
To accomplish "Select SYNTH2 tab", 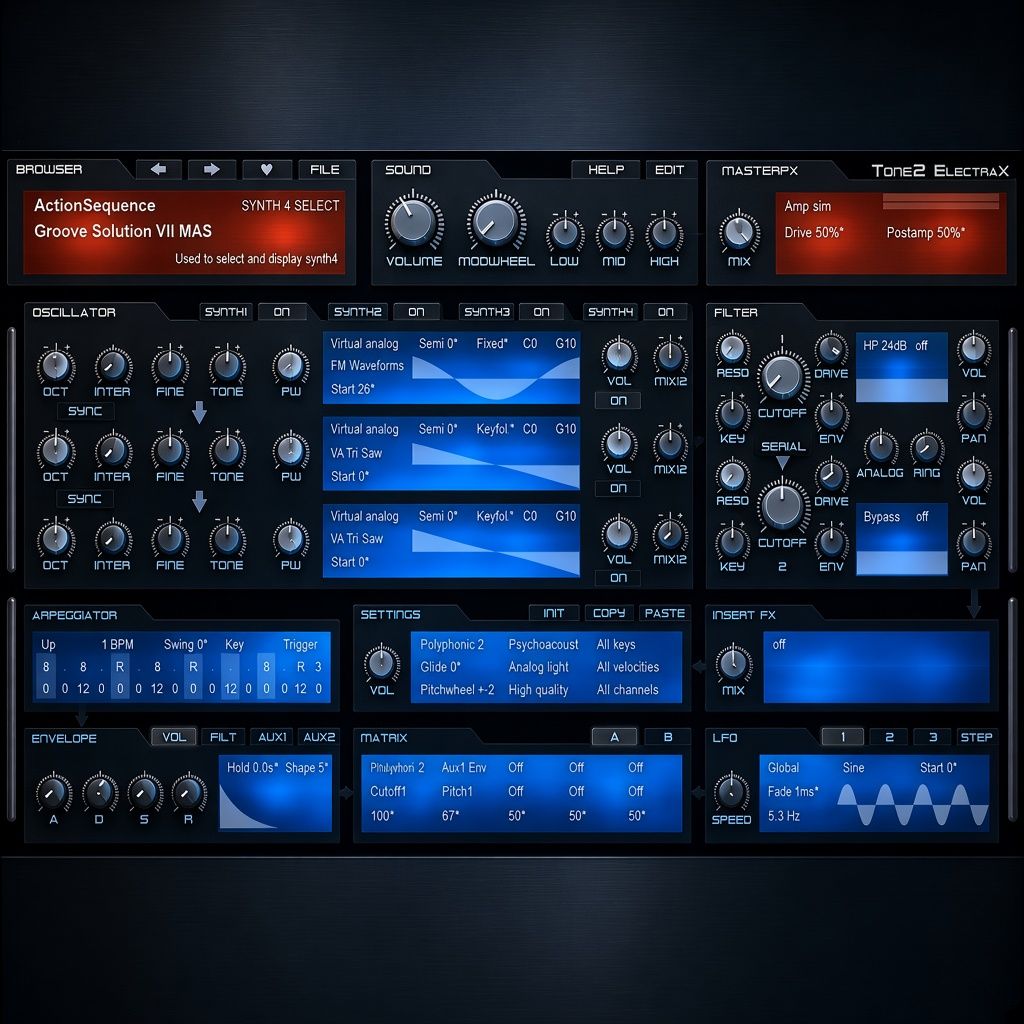I will (357, 312).
